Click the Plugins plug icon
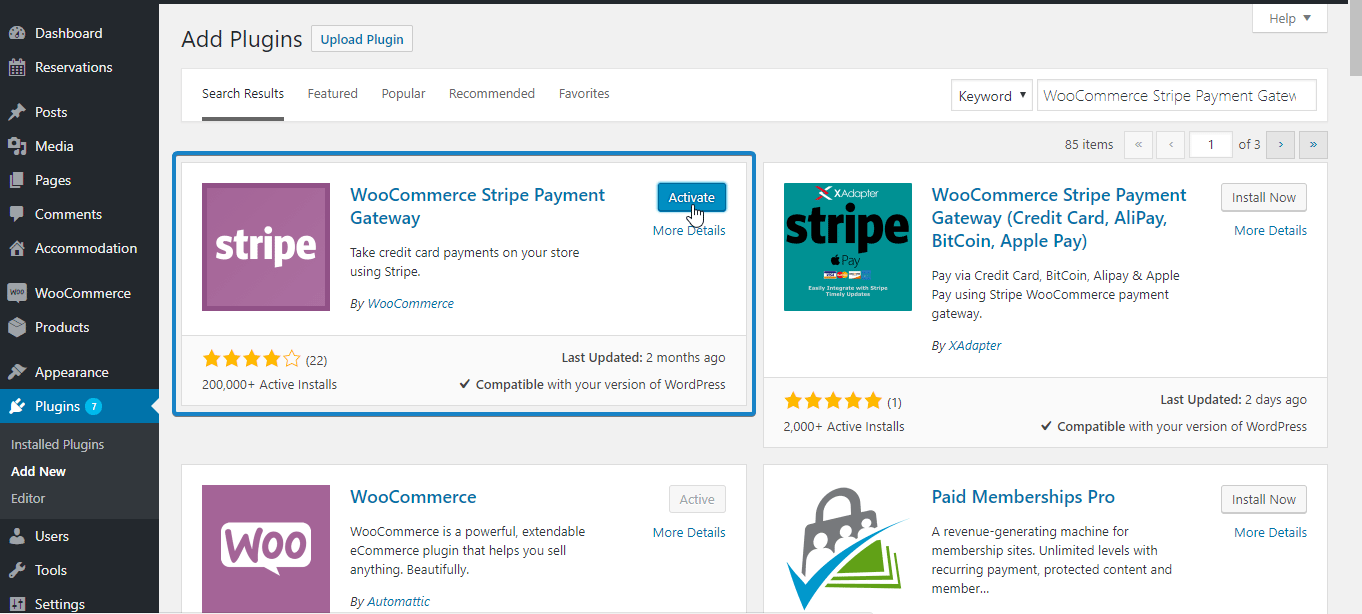 17,406
